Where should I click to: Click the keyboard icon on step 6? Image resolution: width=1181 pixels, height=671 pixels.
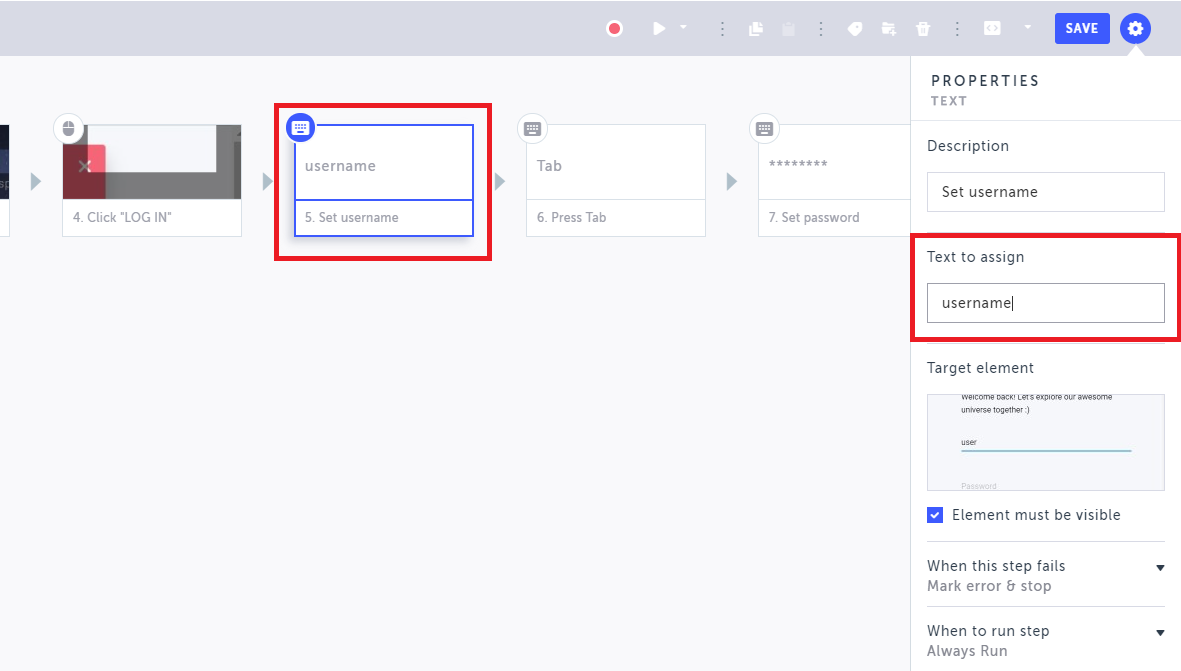533,129
